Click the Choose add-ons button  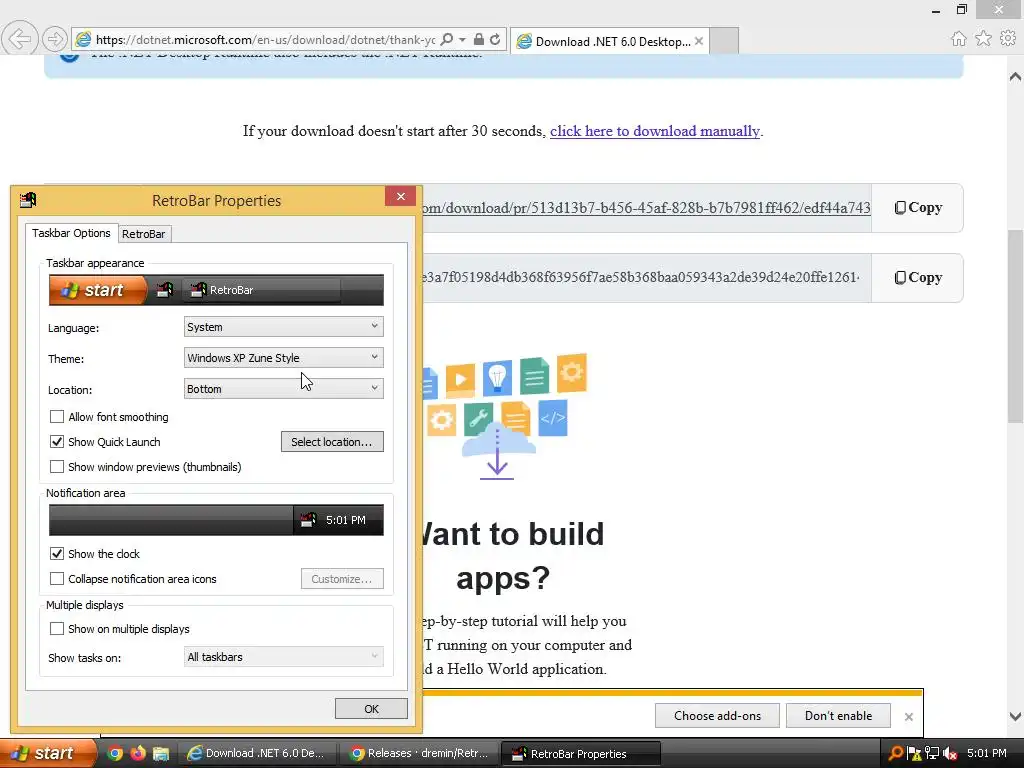(x=717, y=716)
